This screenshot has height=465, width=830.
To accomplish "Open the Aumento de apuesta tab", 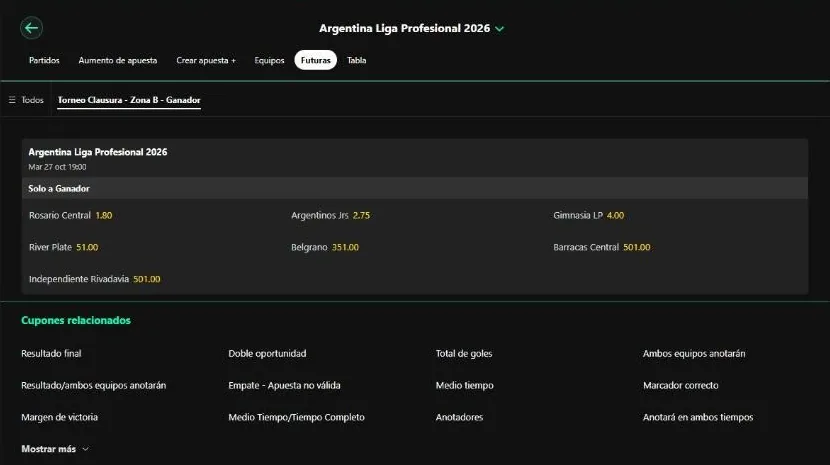I will point(118,60).
